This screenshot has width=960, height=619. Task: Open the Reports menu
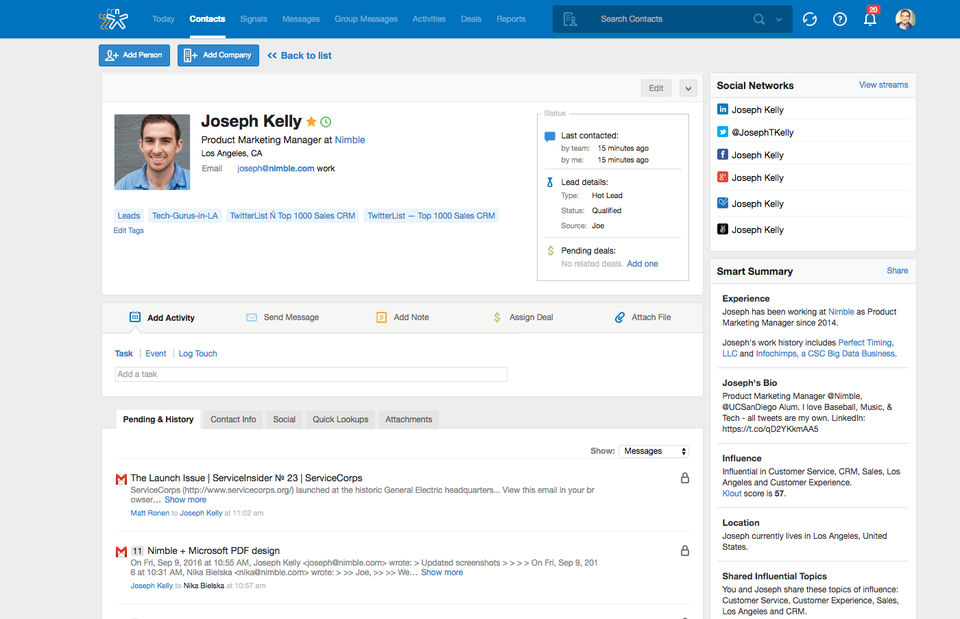click(511, 19)
